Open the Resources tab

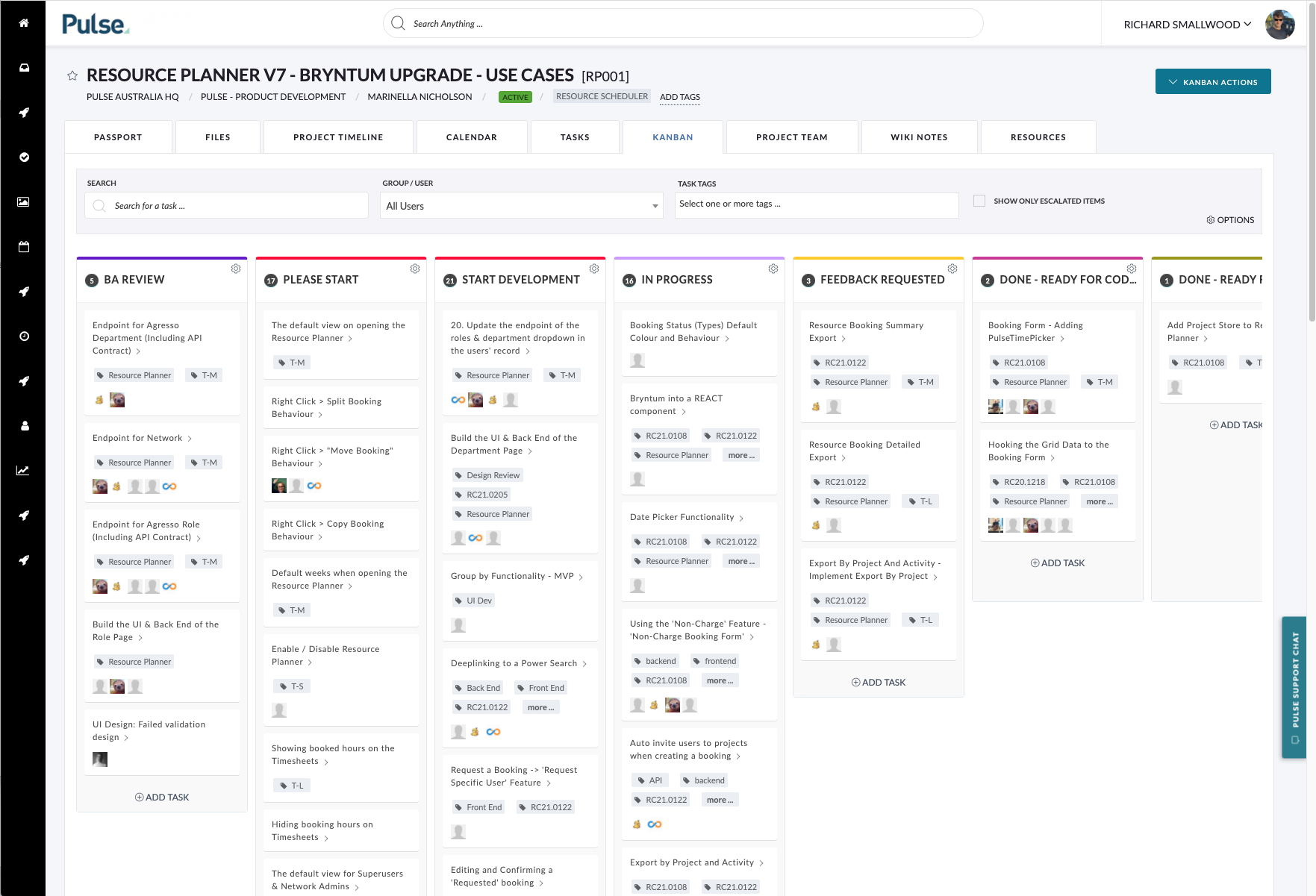coord(1038,137)
